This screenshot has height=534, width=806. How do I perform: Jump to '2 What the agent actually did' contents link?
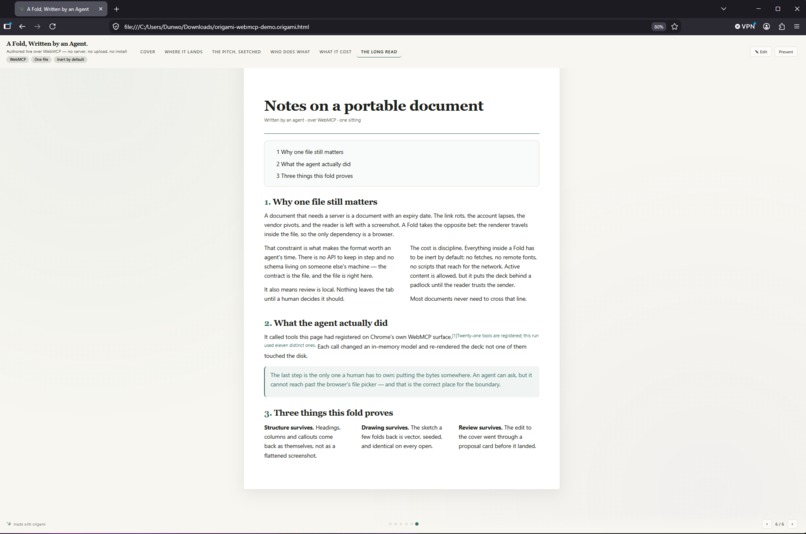tap(313, 164)
